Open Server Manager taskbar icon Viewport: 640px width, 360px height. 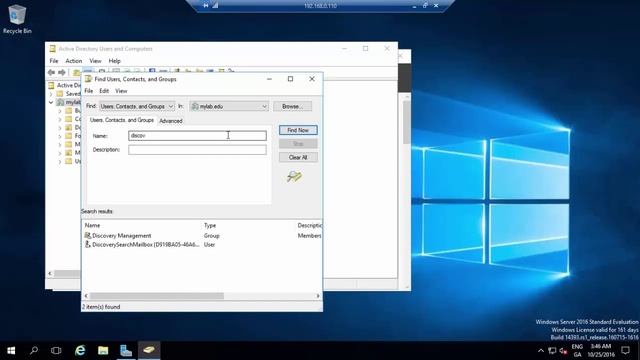126,350
